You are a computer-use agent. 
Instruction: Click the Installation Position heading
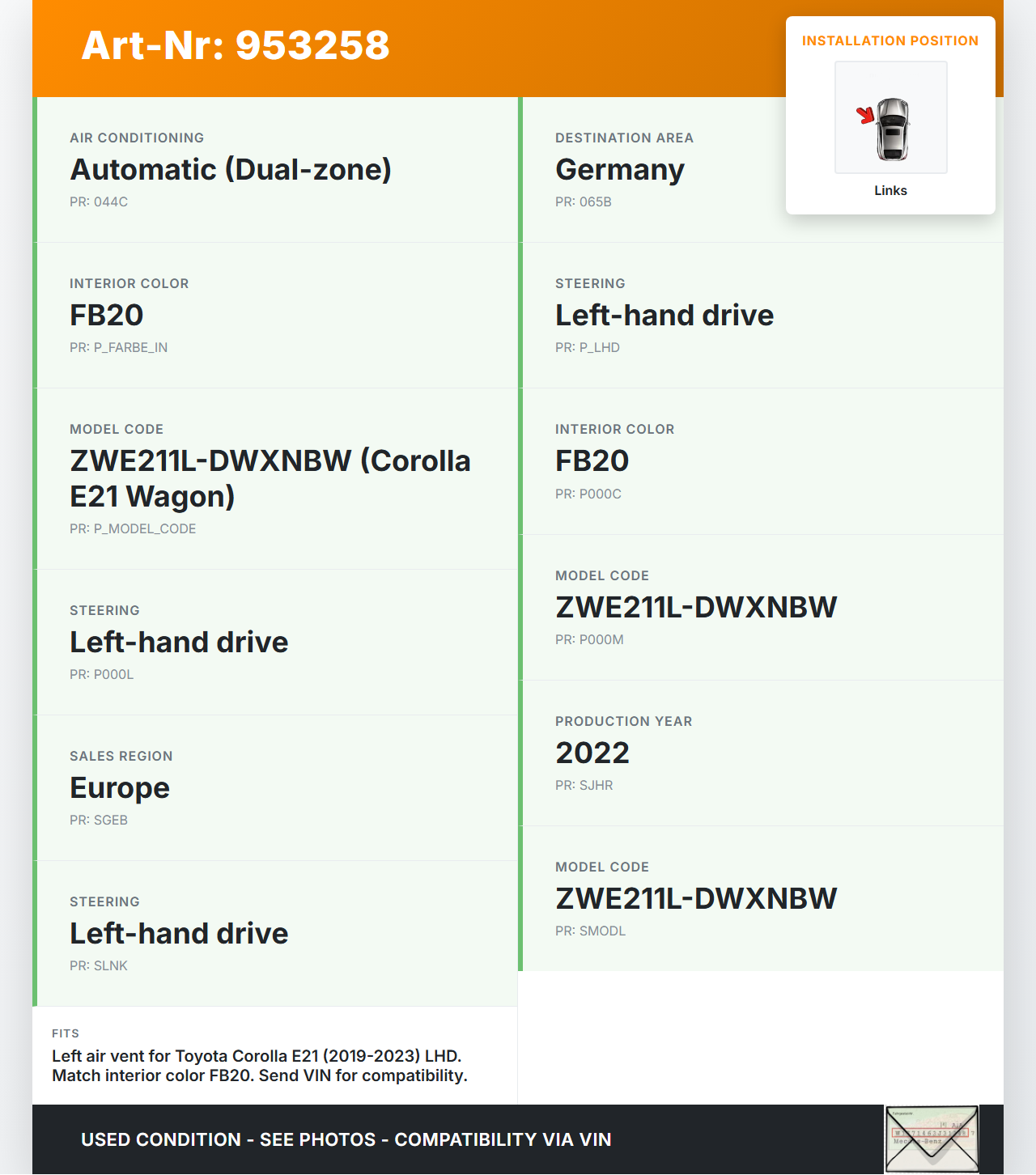point(890,40)
